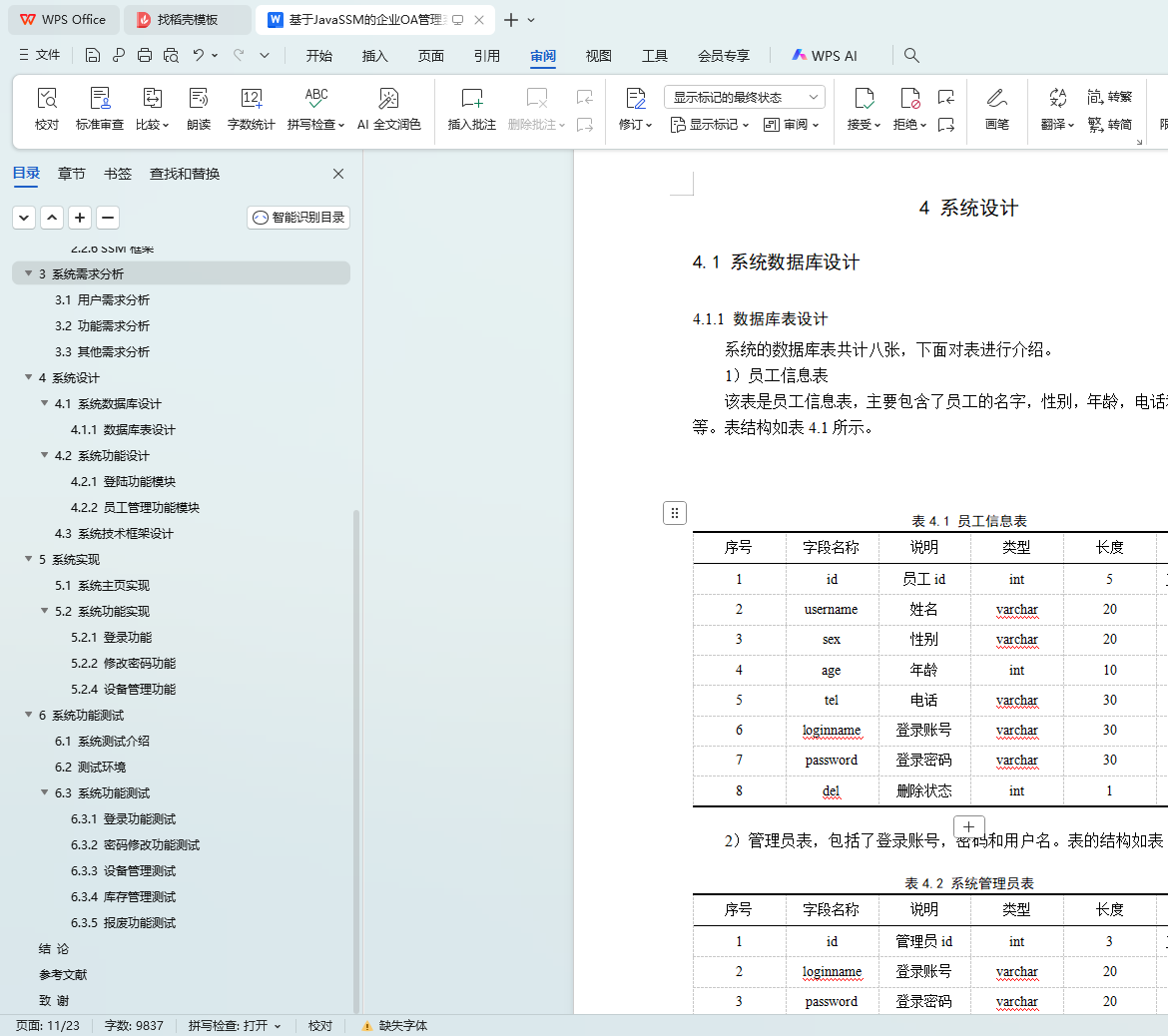Convert text with 繁转简

[1110, 125]
